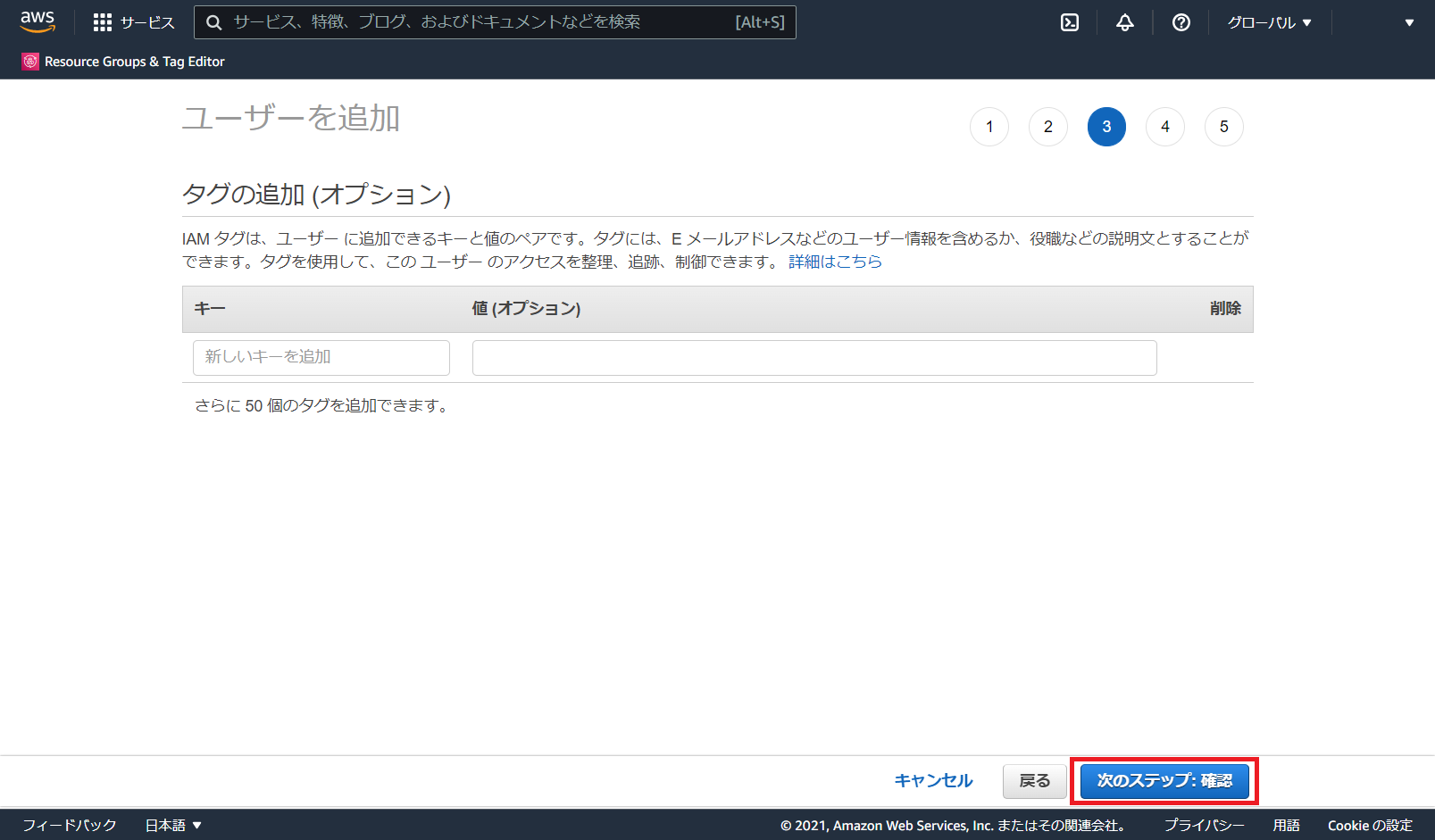Open the services grid menu icon
1435x840 pixels.
pos(103,22)
